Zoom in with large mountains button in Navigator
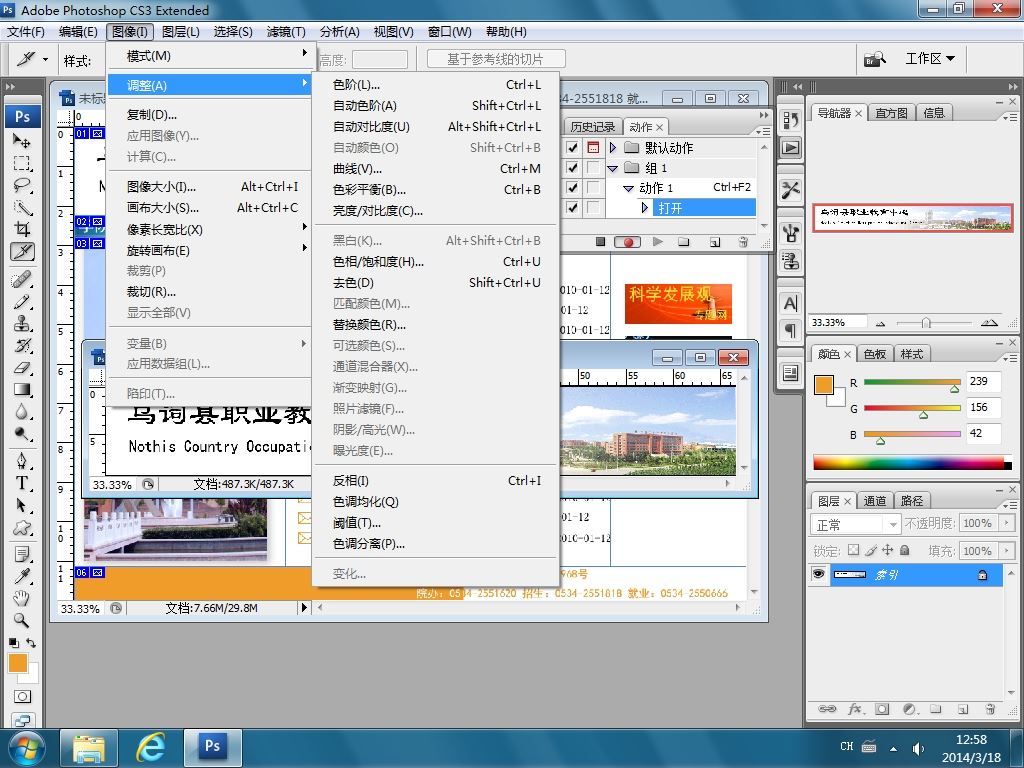The height and width of the screenshot is (768, 1024). (x=989, y=323)
